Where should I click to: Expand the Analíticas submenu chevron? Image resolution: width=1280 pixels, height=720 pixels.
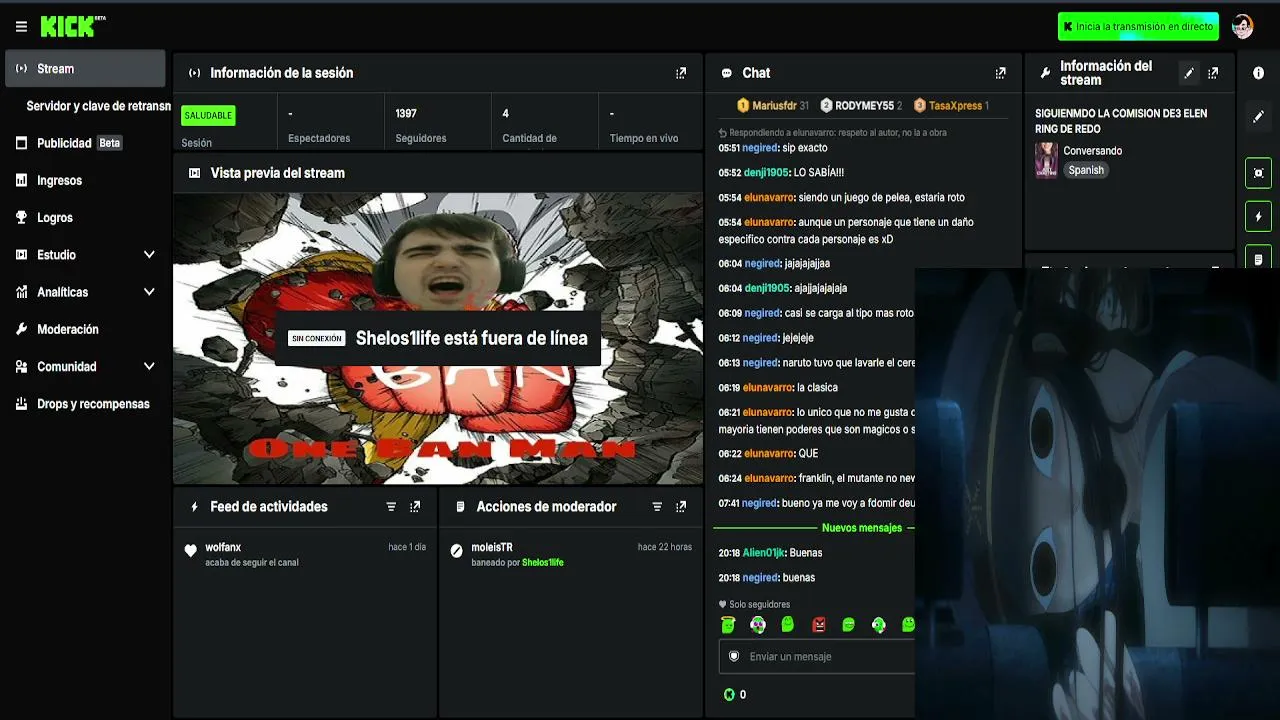(149, 292)
